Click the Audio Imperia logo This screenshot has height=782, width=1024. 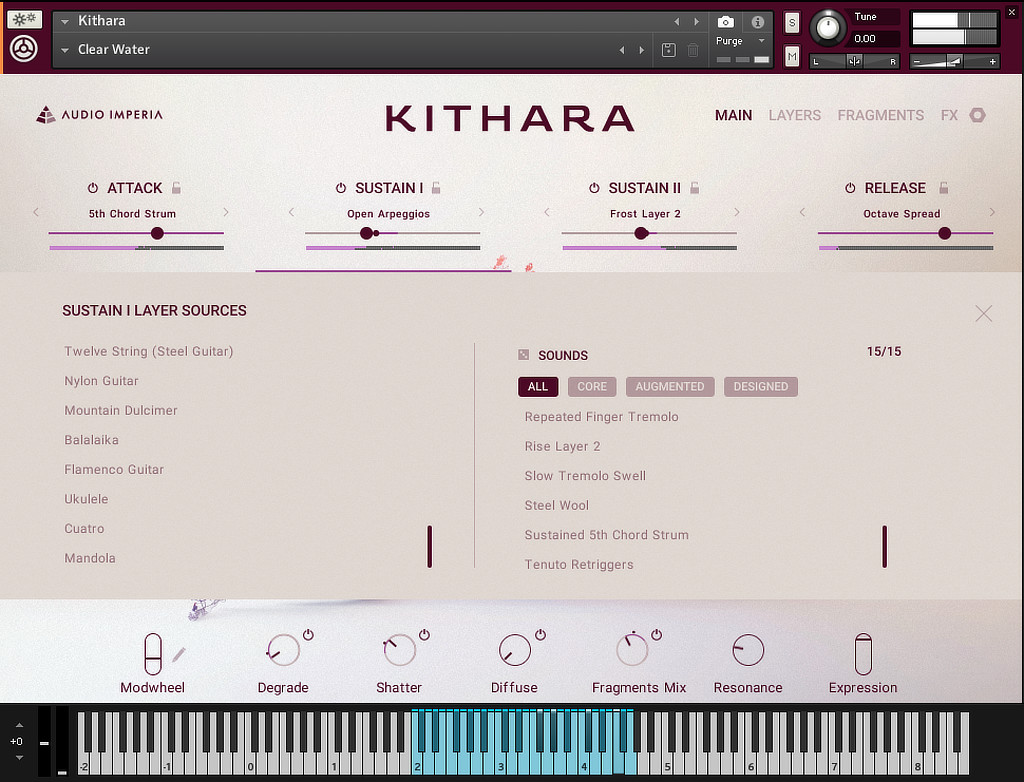pos(99,115)
